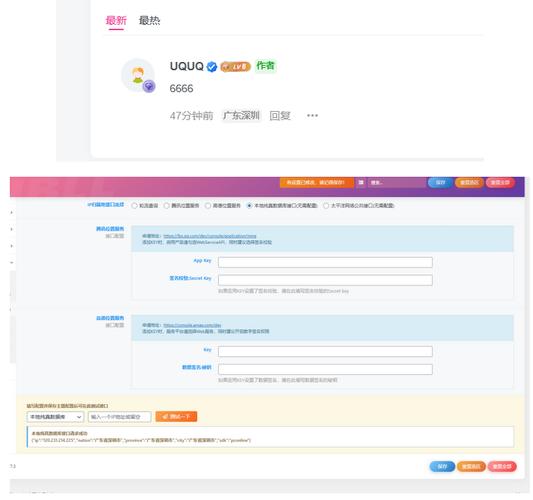Open UQUQ's avatar image
Image resolution: width=533 pixels, height=500 pixels.
click(138, 75)
